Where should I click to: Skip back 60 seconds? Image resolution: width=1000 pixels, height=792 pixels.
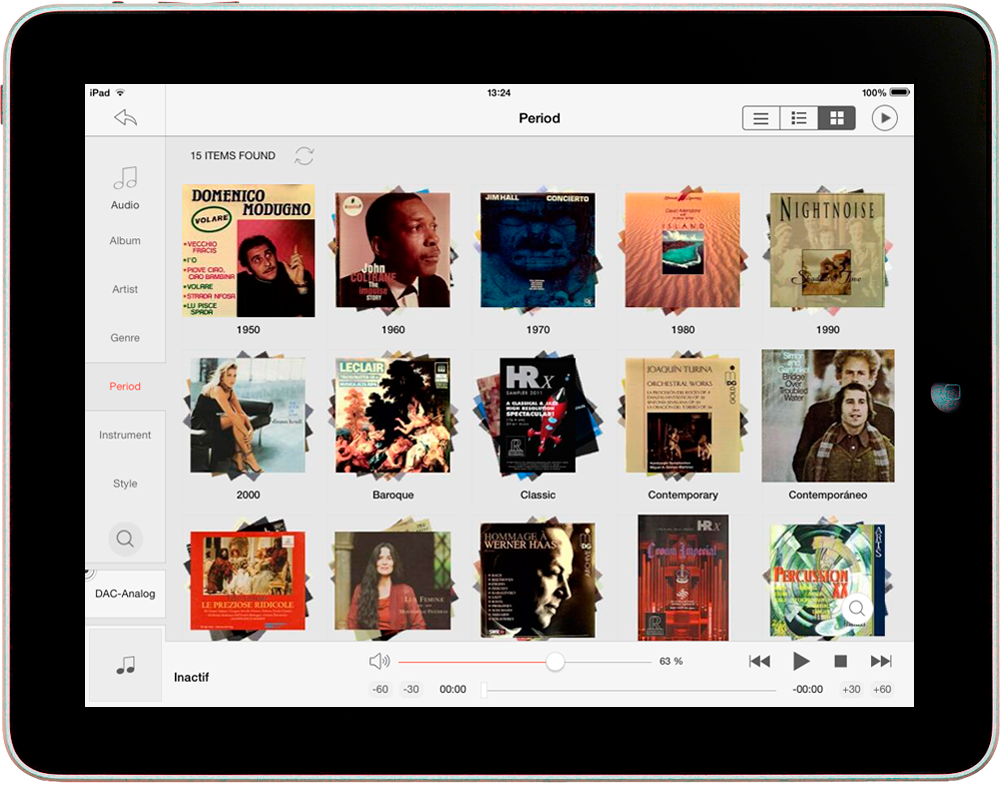(380, 689)
